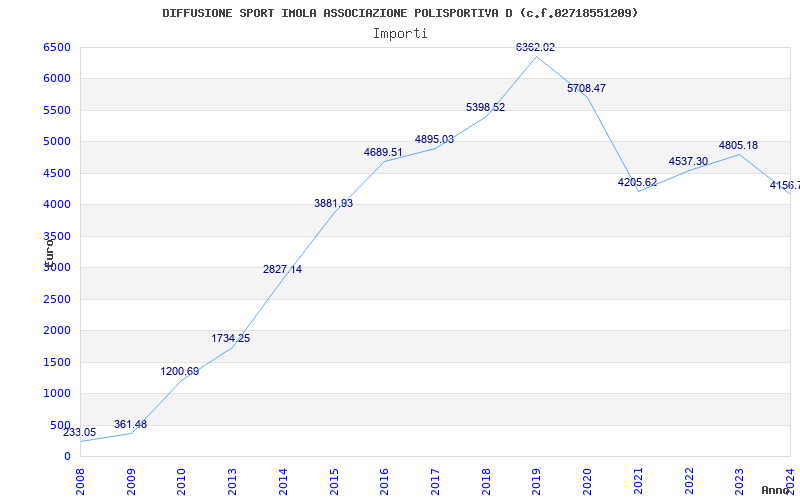Click the 2019 year axis label

pyautogui.click(x=536, y=482)
